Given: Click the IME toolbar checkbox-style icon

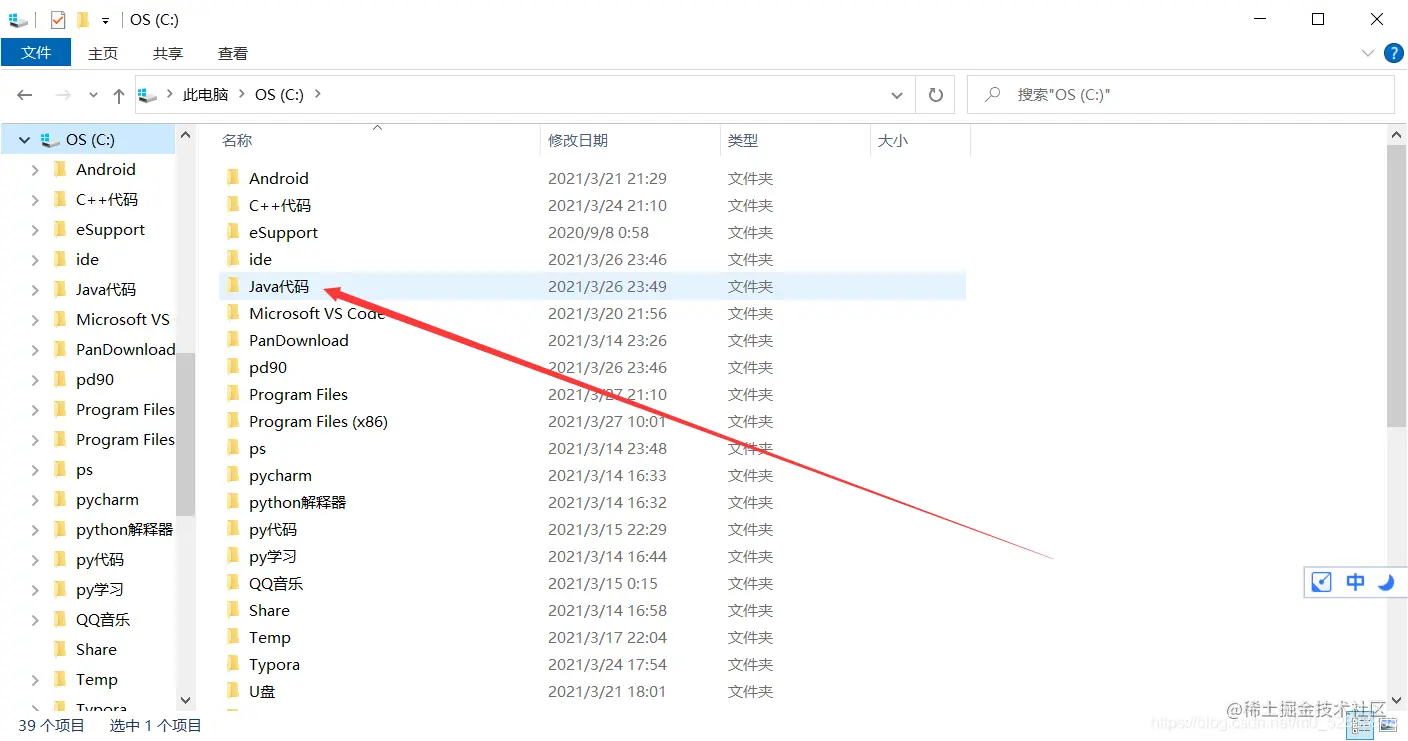Looking at the screenshot, I should [1322, 582].
